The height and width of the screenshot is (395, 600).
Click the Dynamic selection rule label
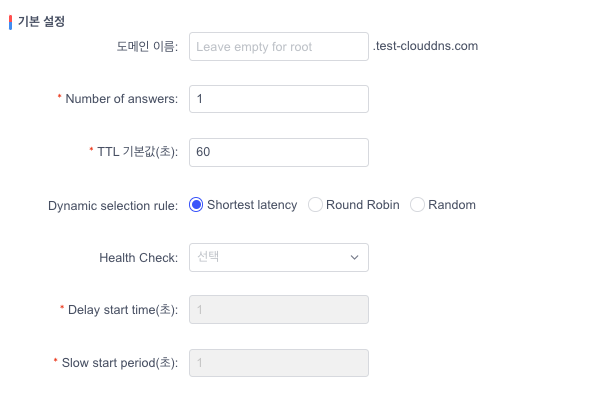tap(113, 206)
